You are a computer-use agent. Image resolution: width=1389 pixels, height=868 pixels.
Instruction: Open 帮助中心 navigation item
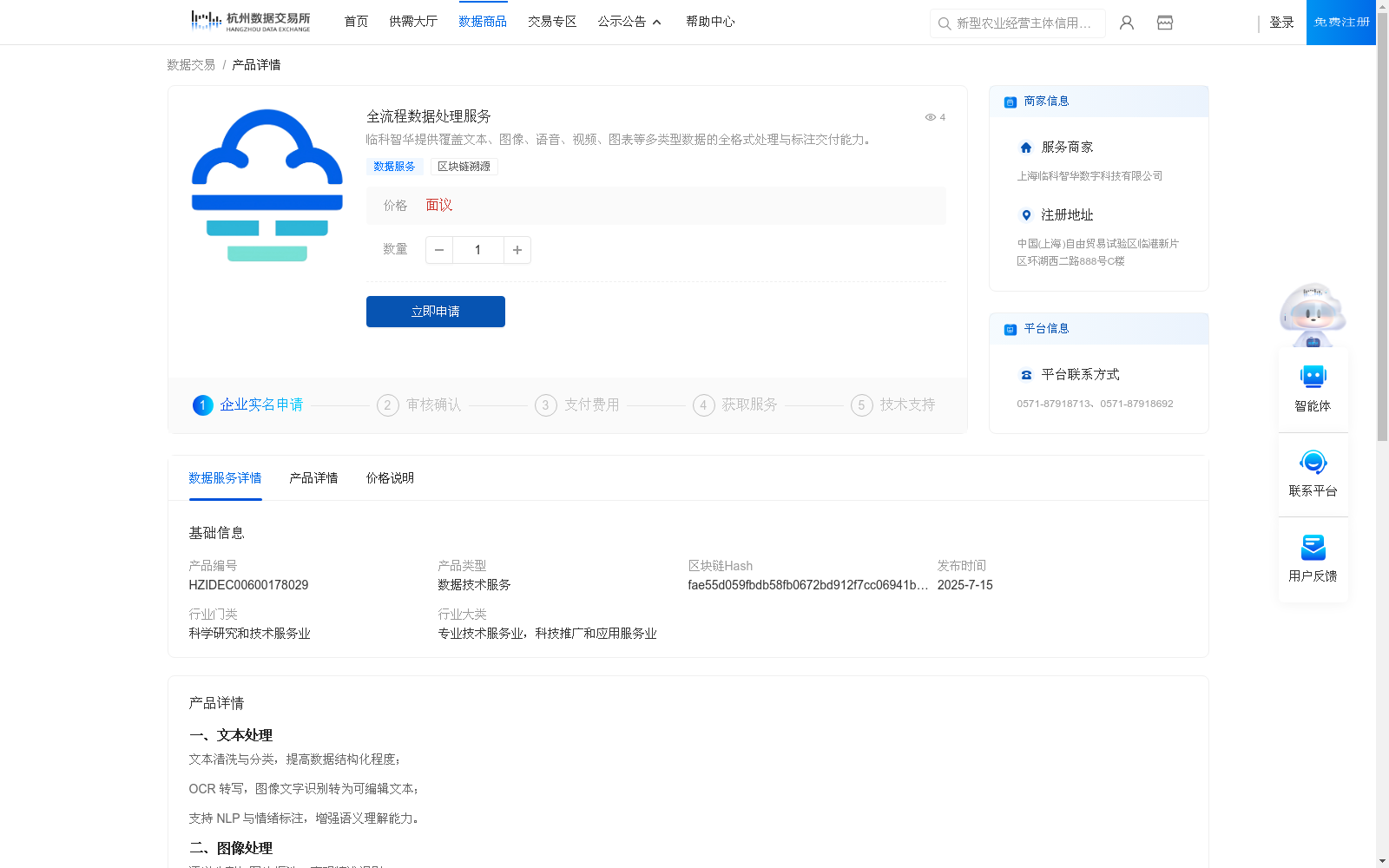[710, 22]
